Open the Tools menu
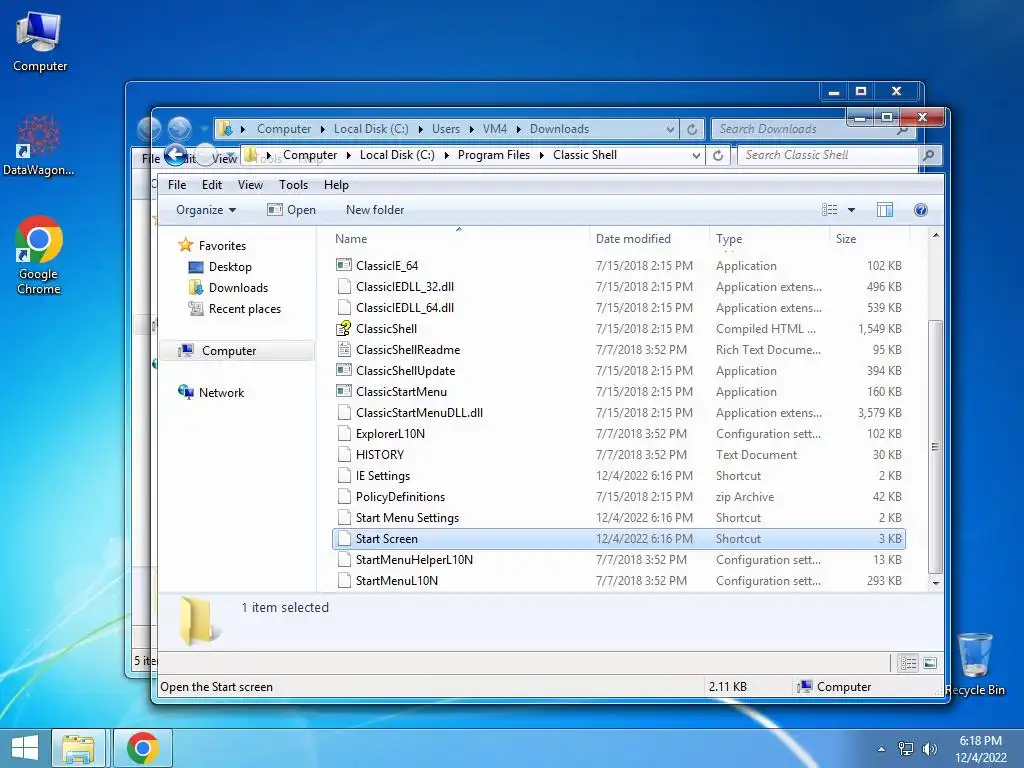 coord(293,185)
